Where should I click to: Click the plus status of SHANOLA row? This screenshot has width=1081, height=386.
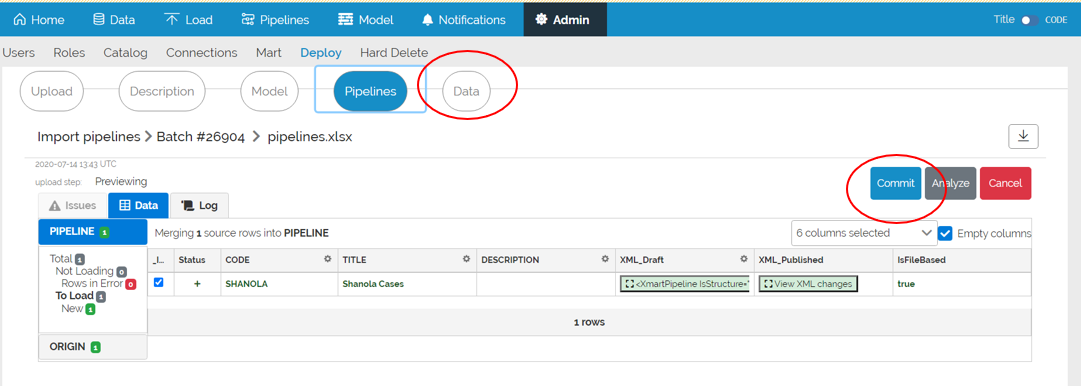pos(197,283)
